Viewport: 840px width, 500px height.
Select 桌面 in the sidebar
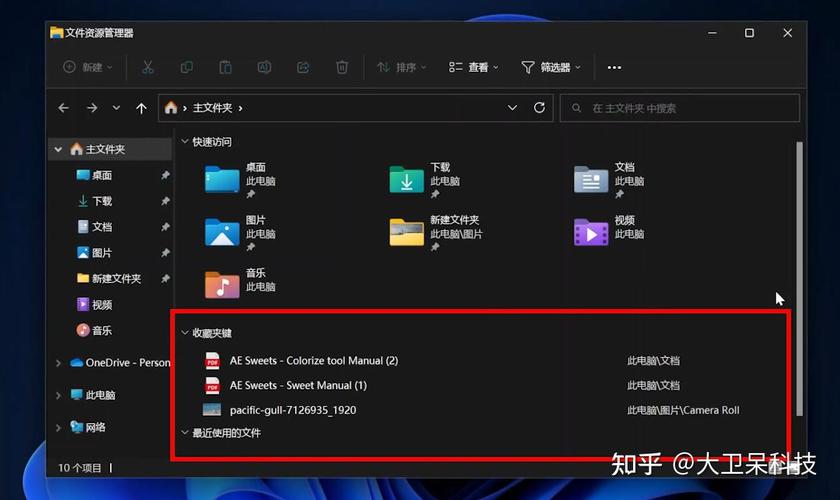tap(102, 175)
